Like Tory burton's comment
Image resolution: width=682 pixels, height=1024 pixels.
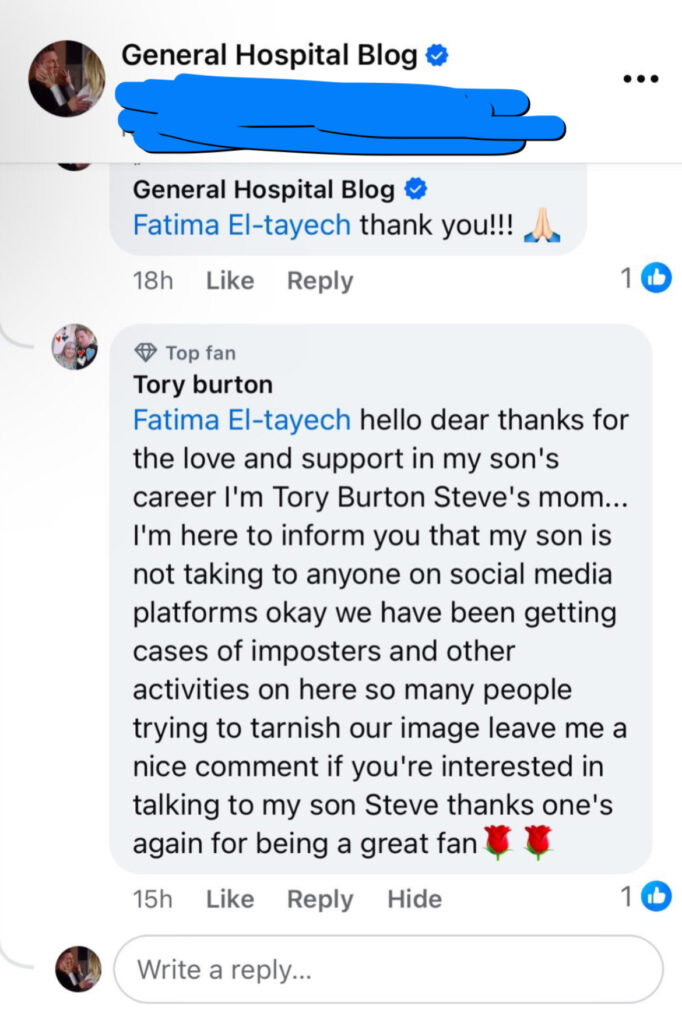pos(230,899)
